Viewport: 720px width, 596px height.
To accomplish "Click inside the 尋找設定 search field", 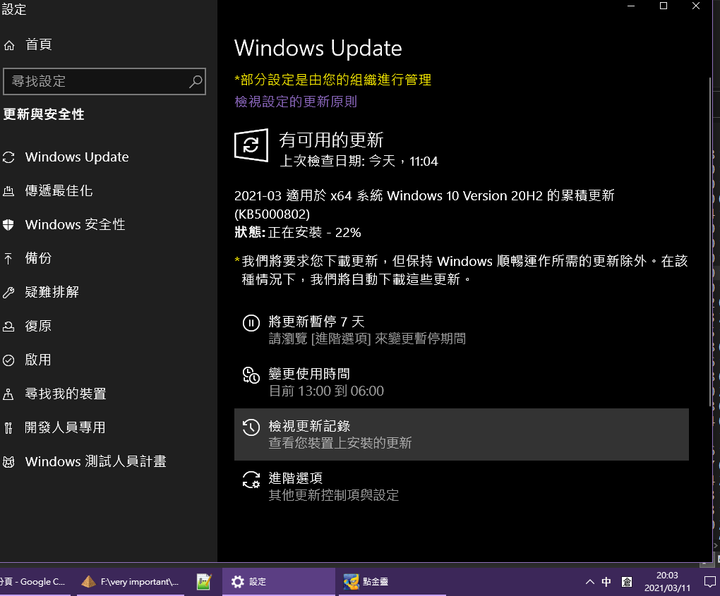I will click(104, 82).
